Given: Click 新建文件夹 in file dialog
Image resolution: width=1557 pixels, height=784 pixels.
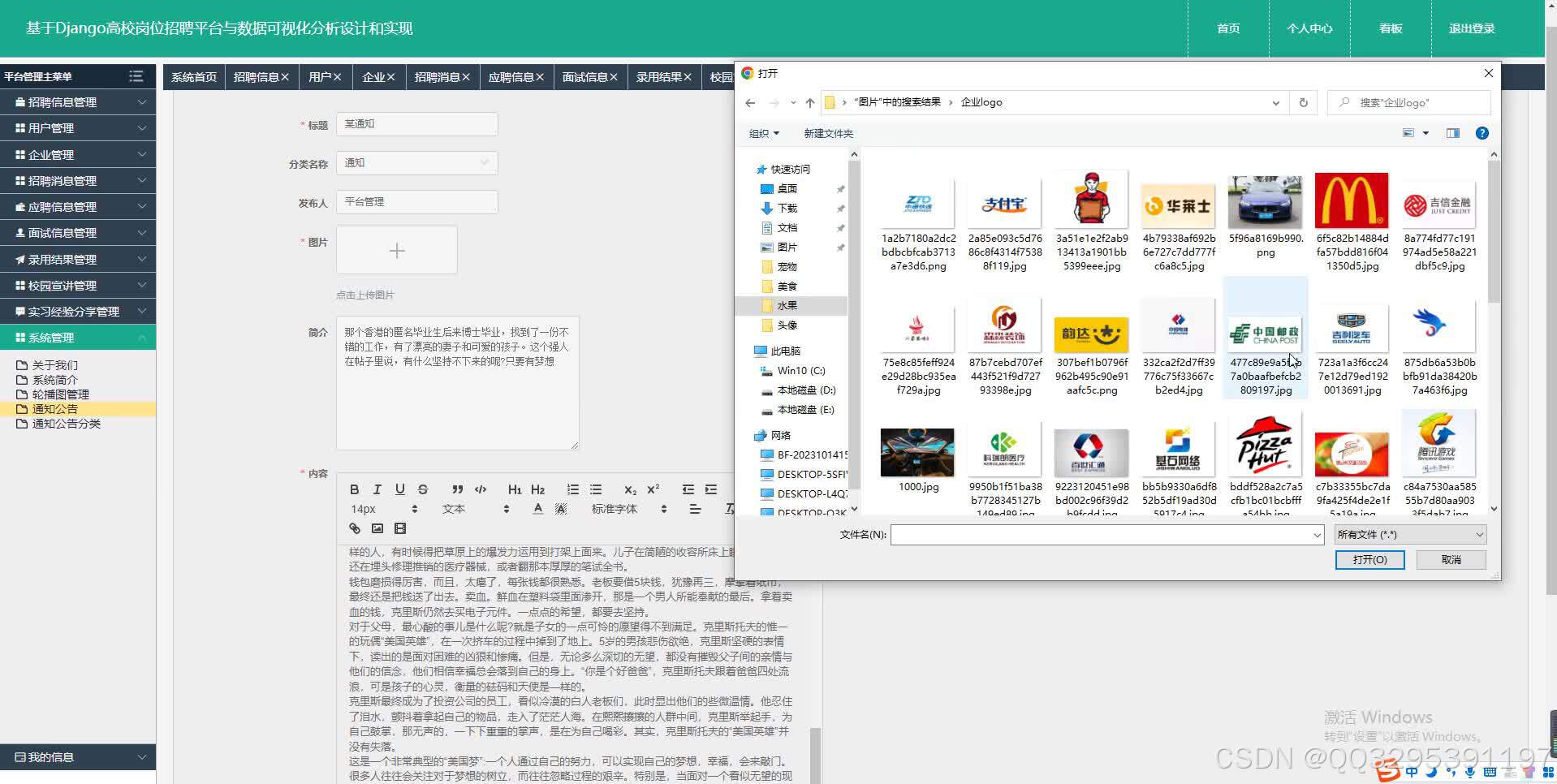Looking at the screenshot, I should click(x=828, y=133).
